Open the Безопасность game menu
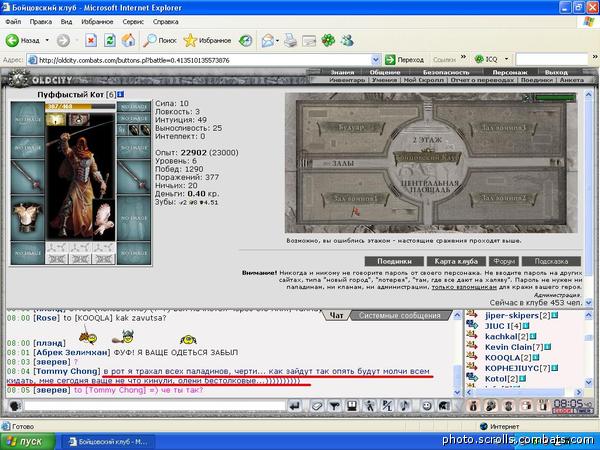Image resolution: width=600 pixels, height=450 pixels. (x=446, y=72)
